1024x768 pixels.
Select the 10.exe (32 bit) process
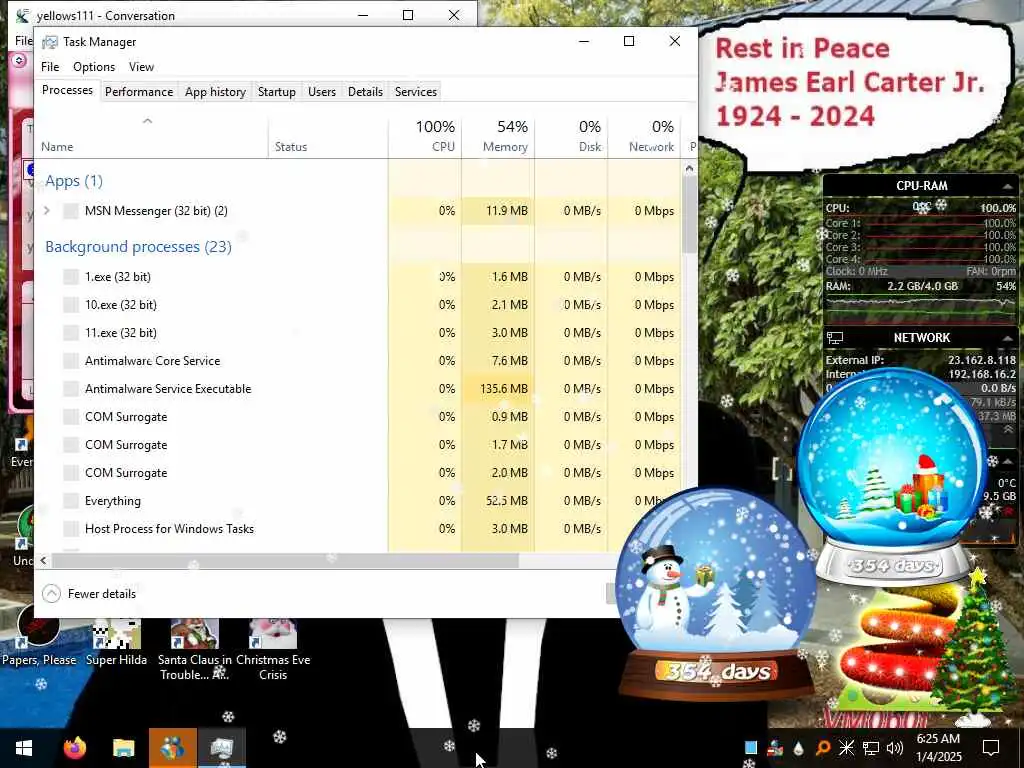358,305
